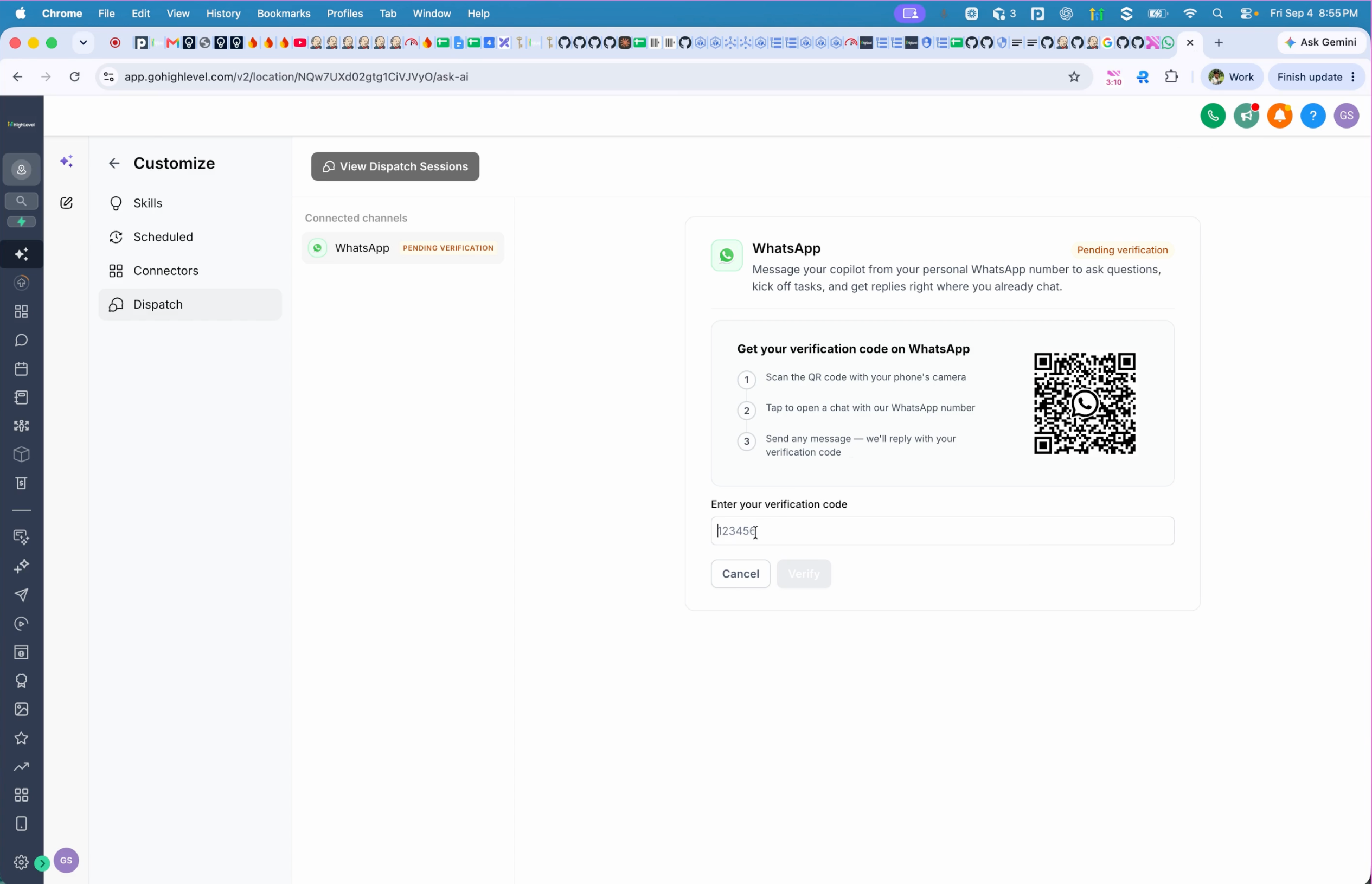Screen dimensions: 1372x884
Task: Click the paper plane marketing icon
Action: tap(21, 595)
